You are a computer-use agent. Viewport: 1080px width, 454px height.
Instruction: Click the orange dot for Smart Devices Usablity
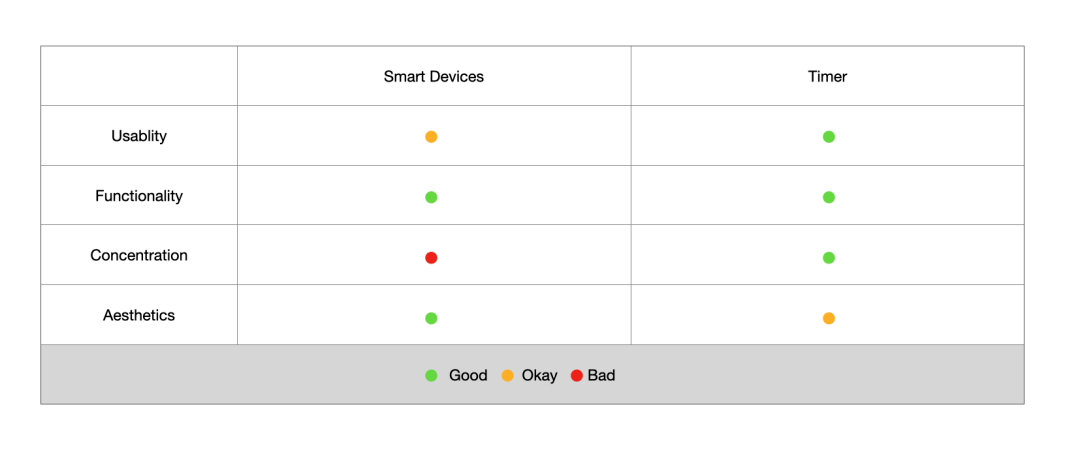431,137
